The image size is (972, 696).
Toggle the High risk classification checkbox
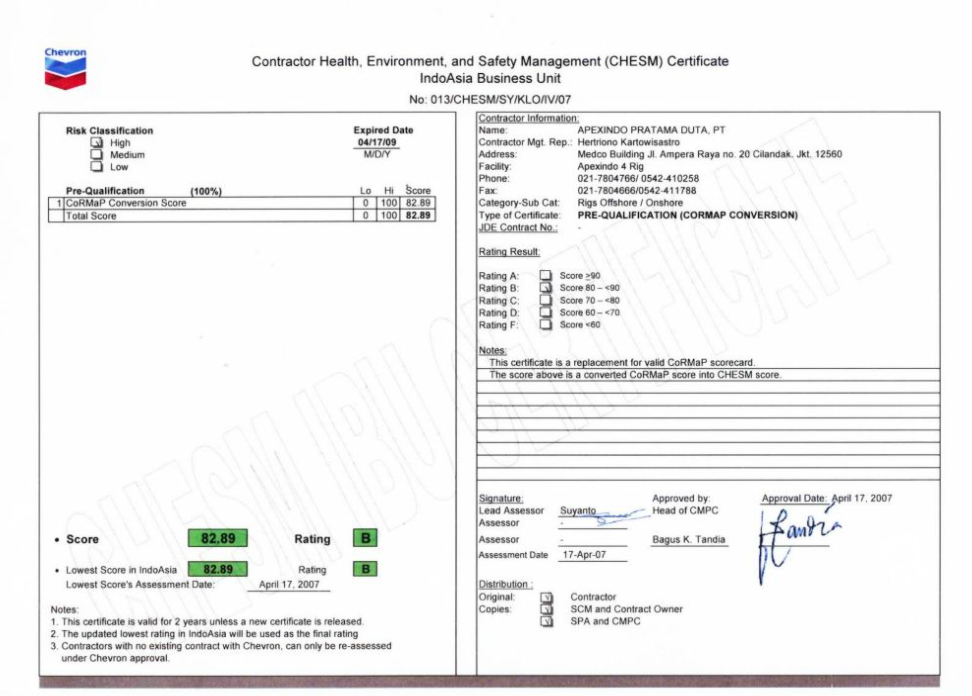tap(97, 143)
